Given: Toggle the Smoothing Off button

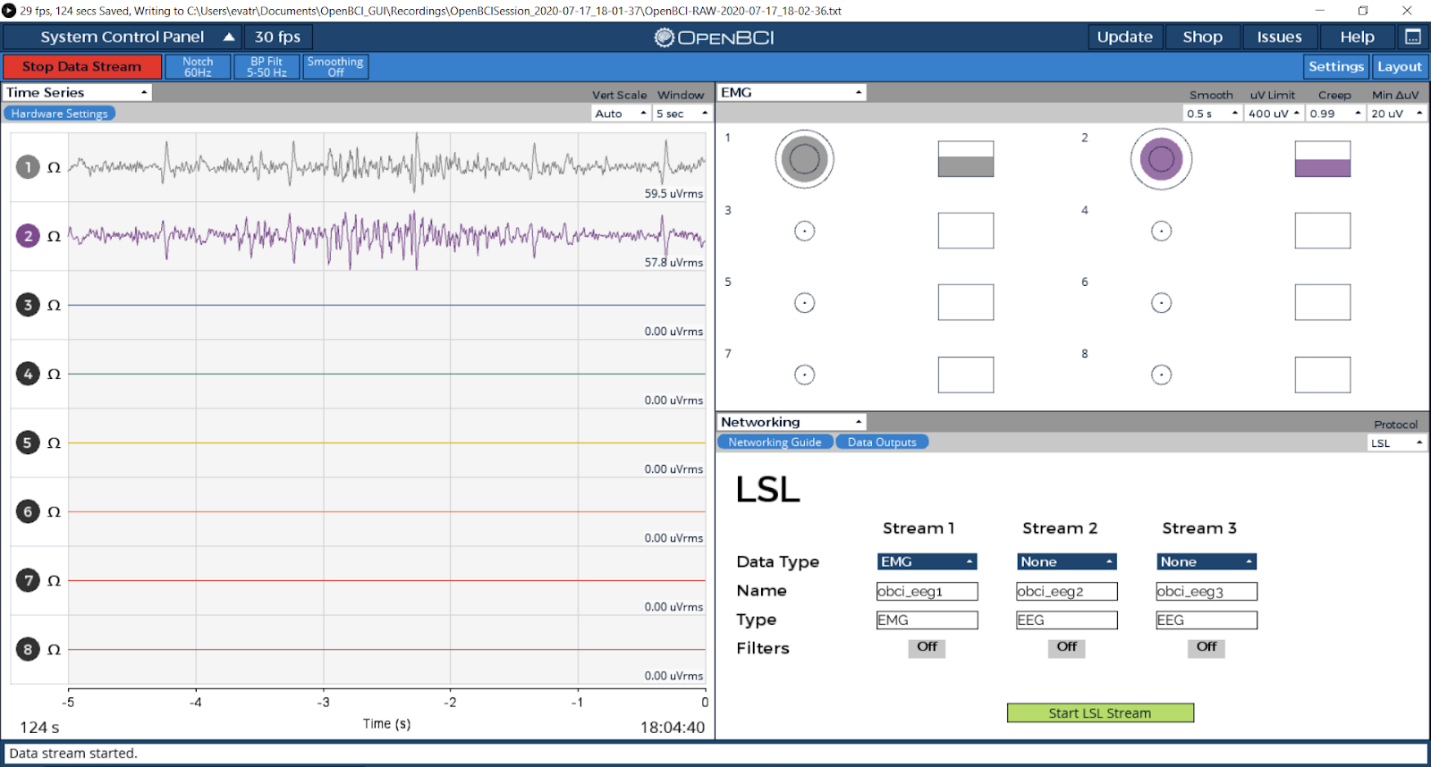Looking at the screenshot, I should point(335,67).
